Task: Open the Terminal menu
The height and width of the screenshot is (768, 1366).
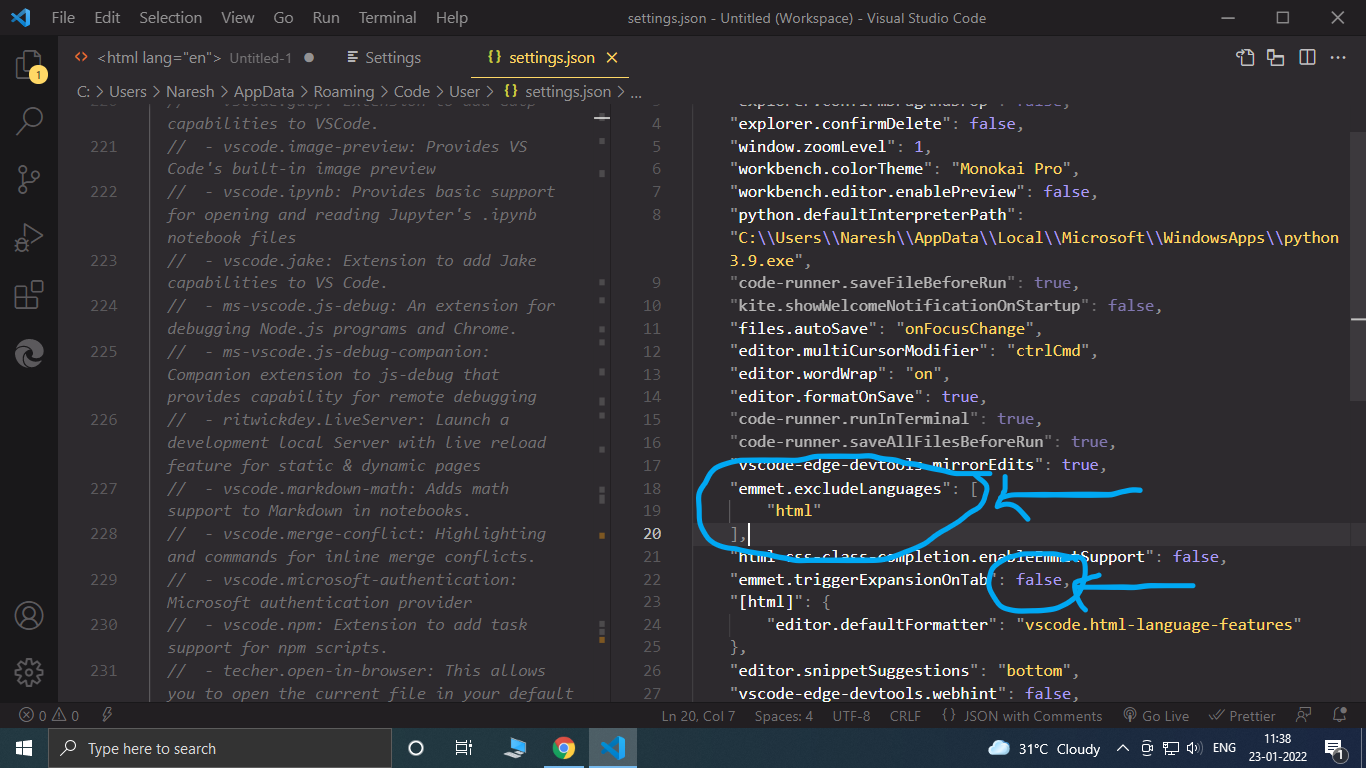Action: point(388,18)
